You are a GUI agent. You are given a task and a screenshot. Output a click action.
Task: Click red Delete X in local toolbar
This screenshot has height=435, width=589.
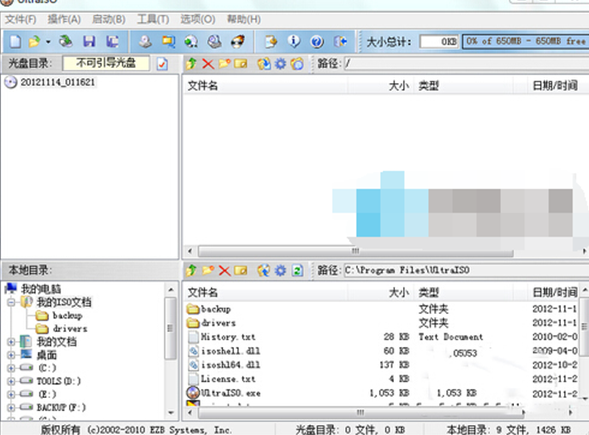coord(224,270)
